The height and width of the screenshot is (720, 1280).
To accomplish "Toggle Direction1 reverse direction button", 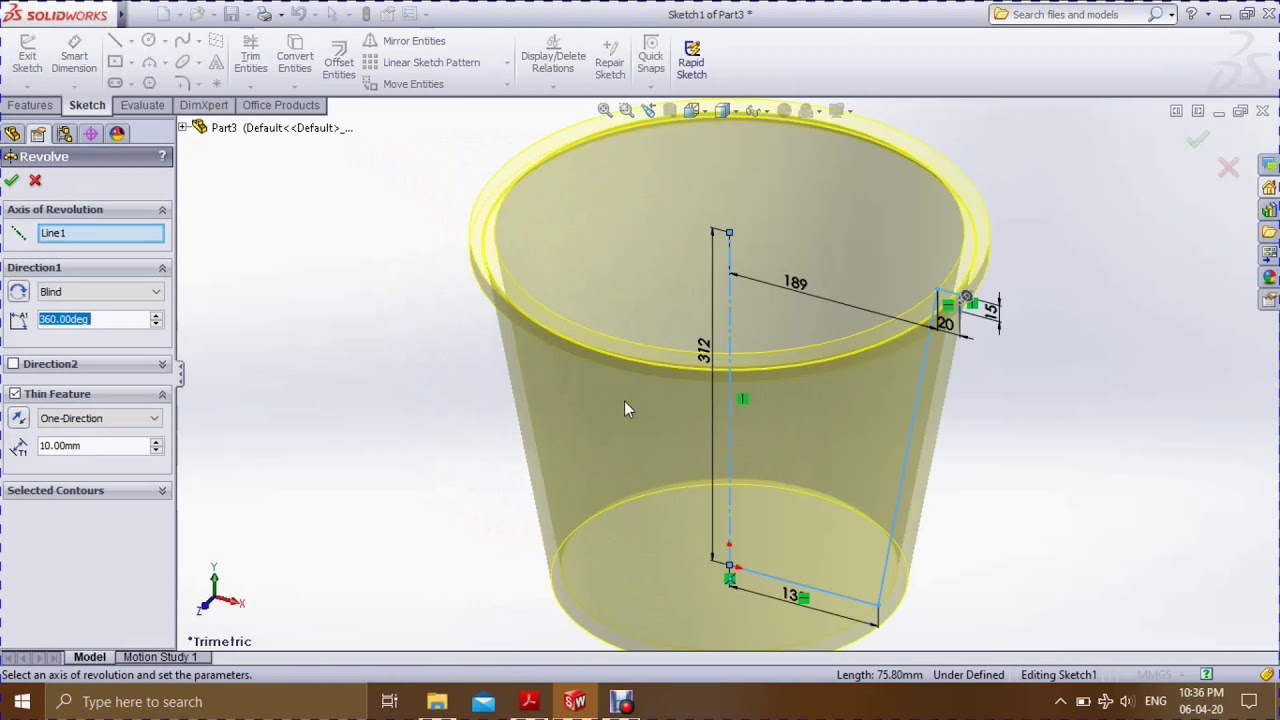I will click(x=18, y=292).
